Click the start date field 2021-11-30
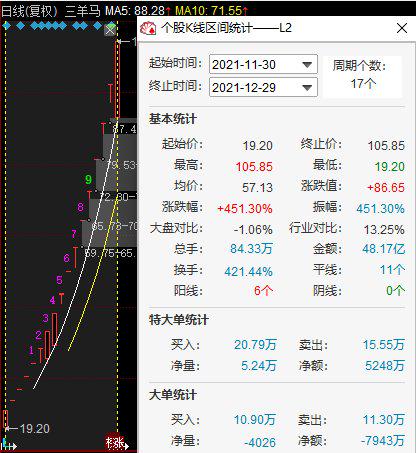 coord(263,64)
